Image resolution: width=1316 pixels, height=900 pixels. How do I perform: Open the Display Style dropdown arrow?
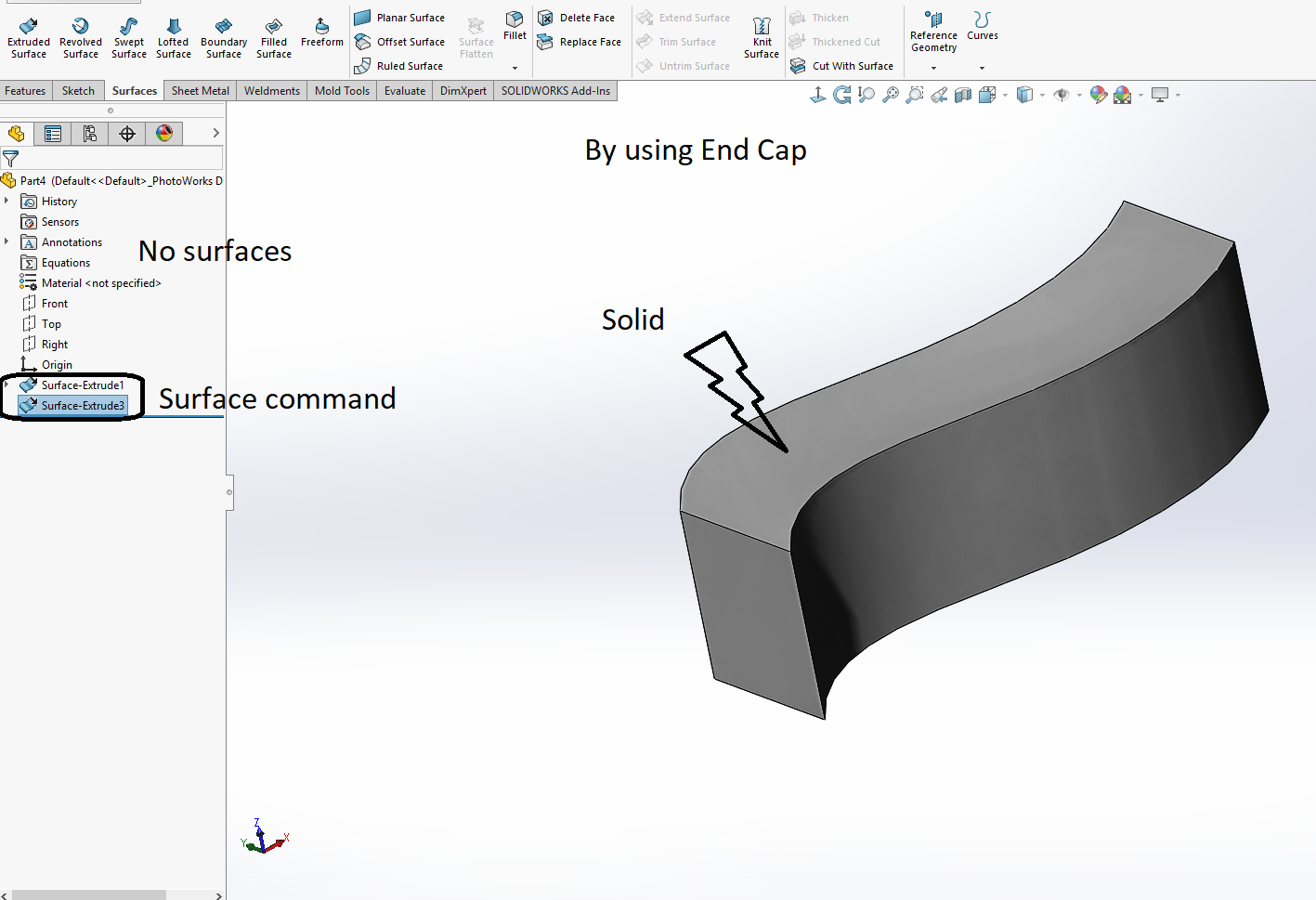1042,94
